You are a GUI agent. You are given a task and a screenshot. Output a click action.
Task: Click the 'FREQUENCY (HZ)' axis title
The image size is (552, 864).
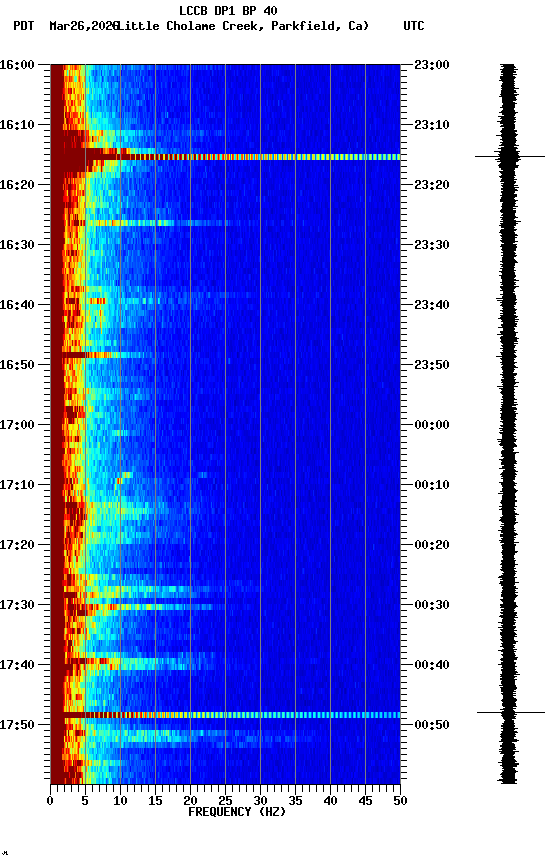pos(237,812)
